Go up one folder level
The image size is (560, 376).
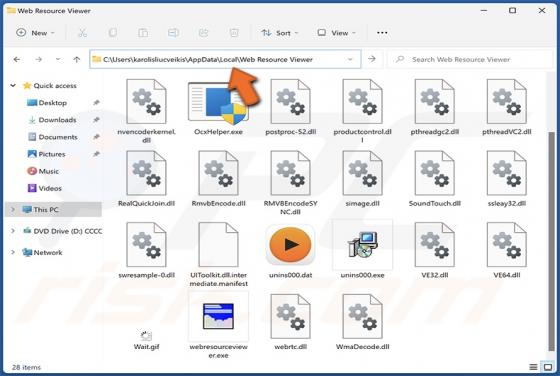(77, 59)
